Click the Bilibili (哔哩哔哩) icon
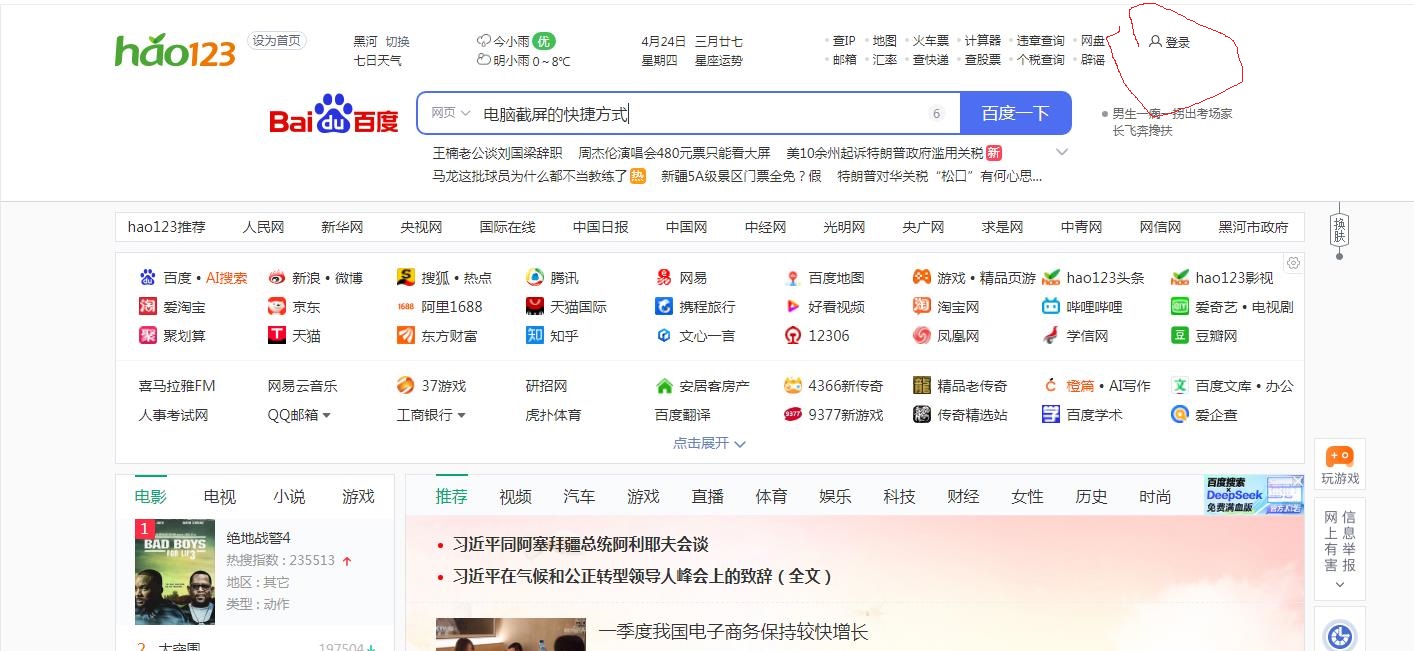 click(x=1051, y=307)
